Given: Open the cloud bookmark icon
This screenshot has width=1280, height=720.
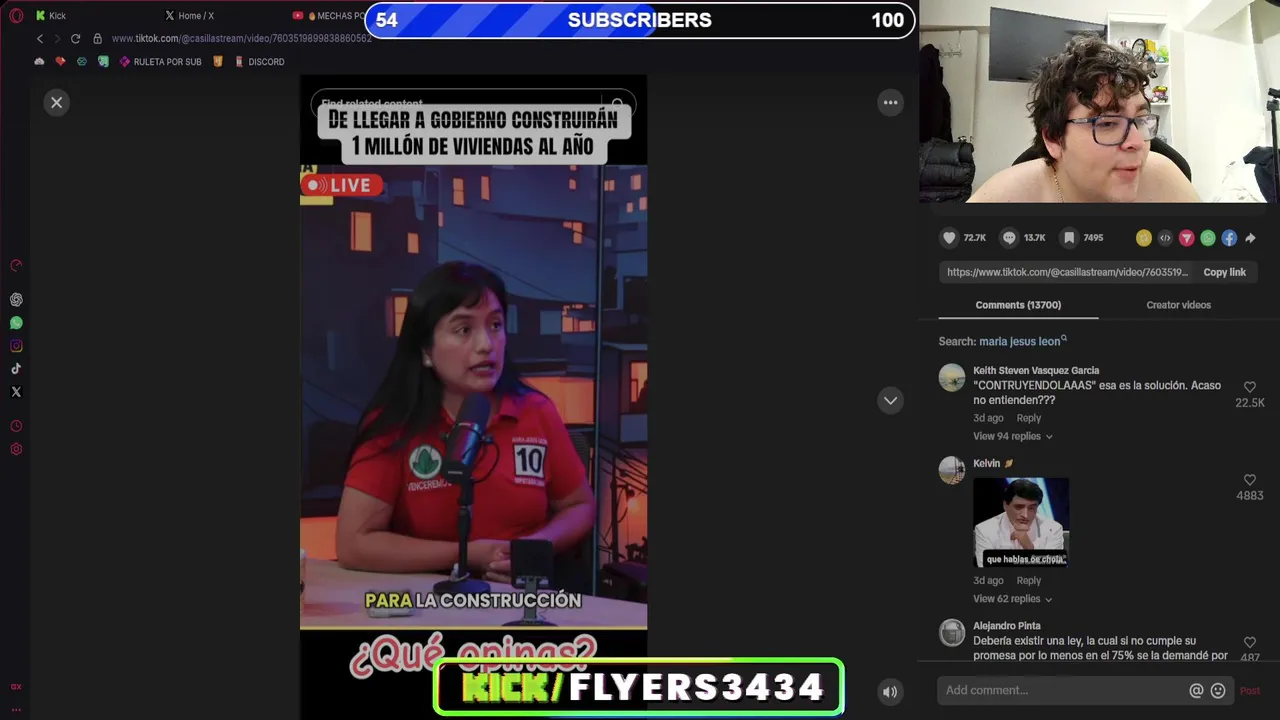Looking at the screenshot, I should click(39, 62).
